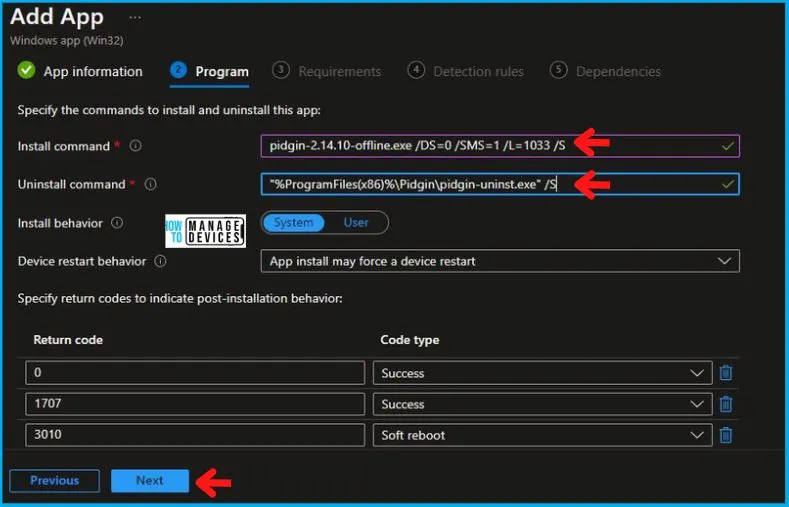Click into the Uninstall command field

tap(500, 184)
